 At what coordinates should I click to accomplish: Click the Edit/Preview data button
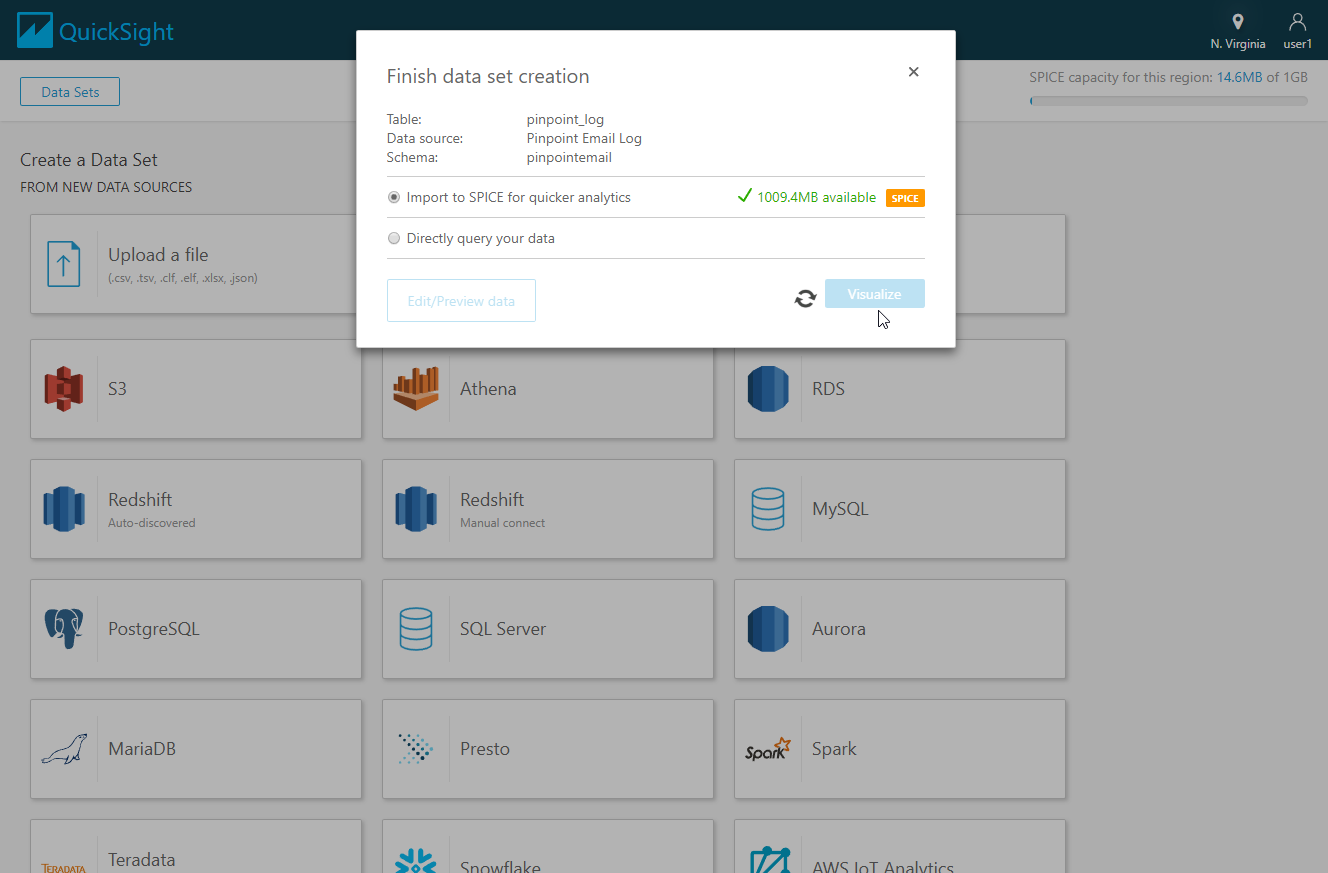[x=461, y=301]
